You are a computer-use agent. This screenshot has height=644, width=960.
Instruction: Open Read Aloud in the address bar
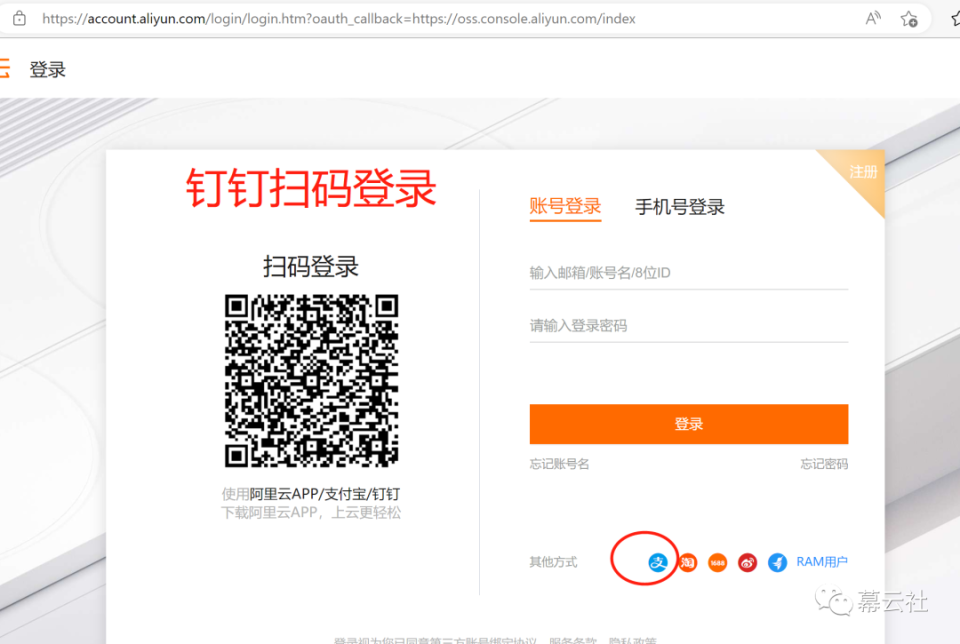click(x=872, y=18)
